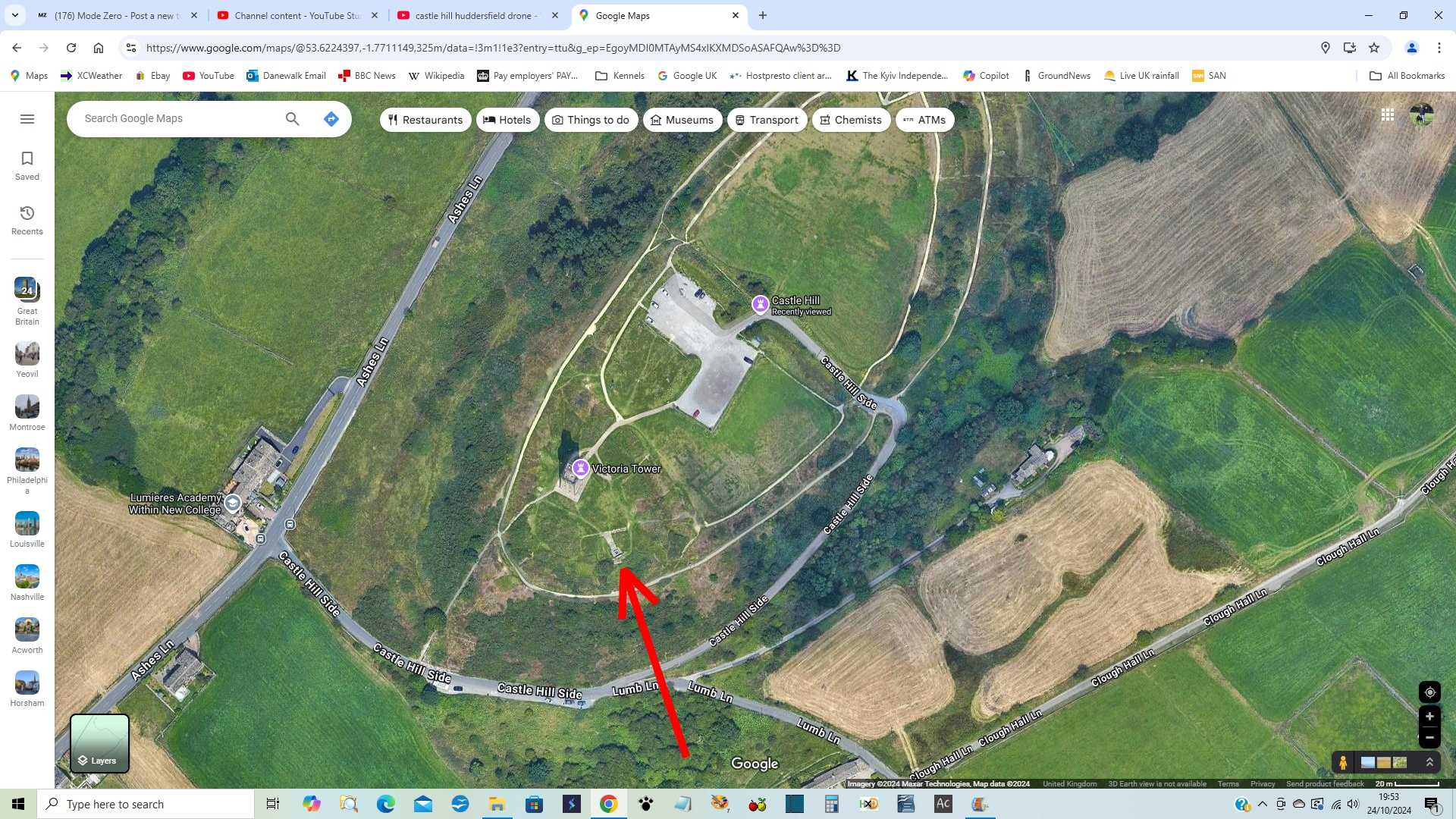
Task: Select the Victoria Tower map marker
Action: [x=580, y=468]
